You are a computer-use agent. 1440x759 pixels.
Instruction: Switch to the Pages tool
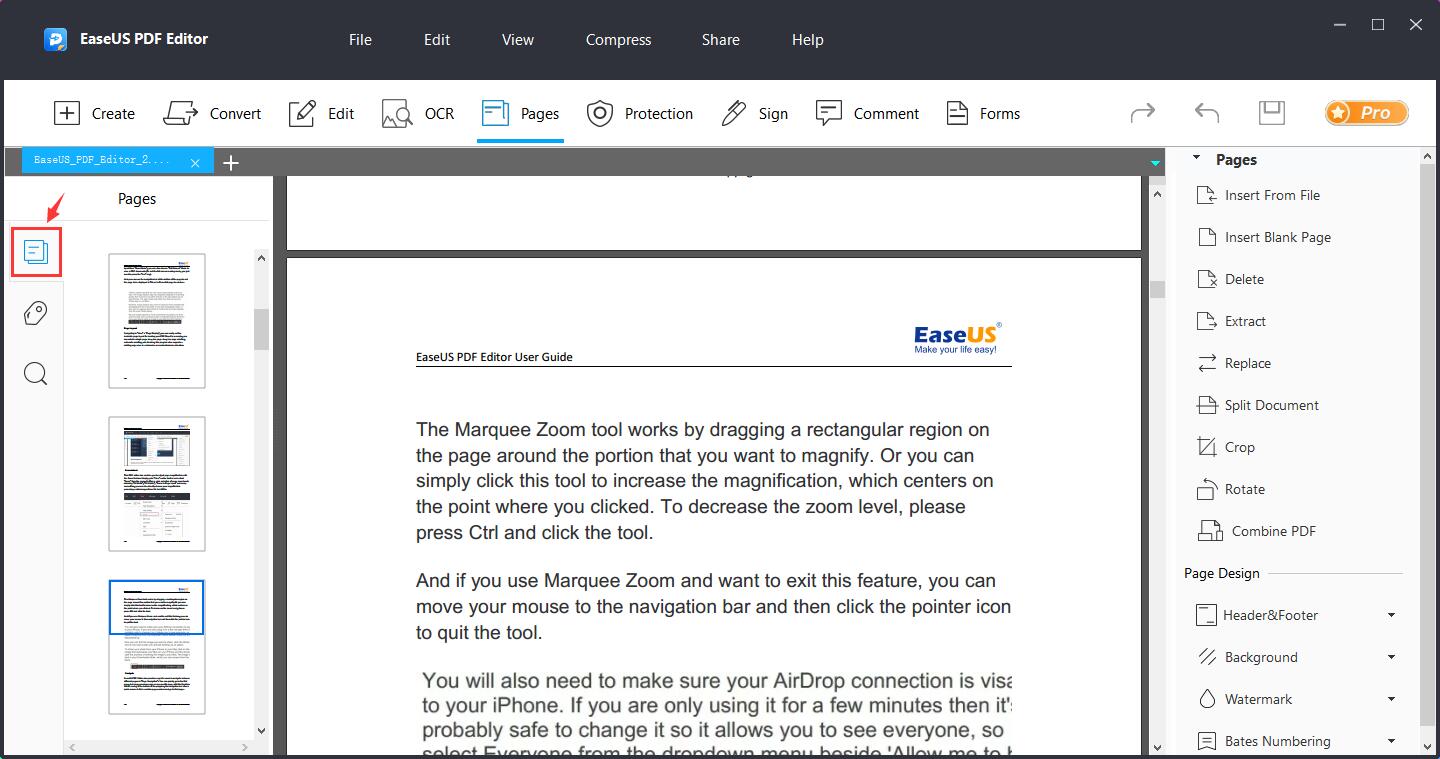520,113
